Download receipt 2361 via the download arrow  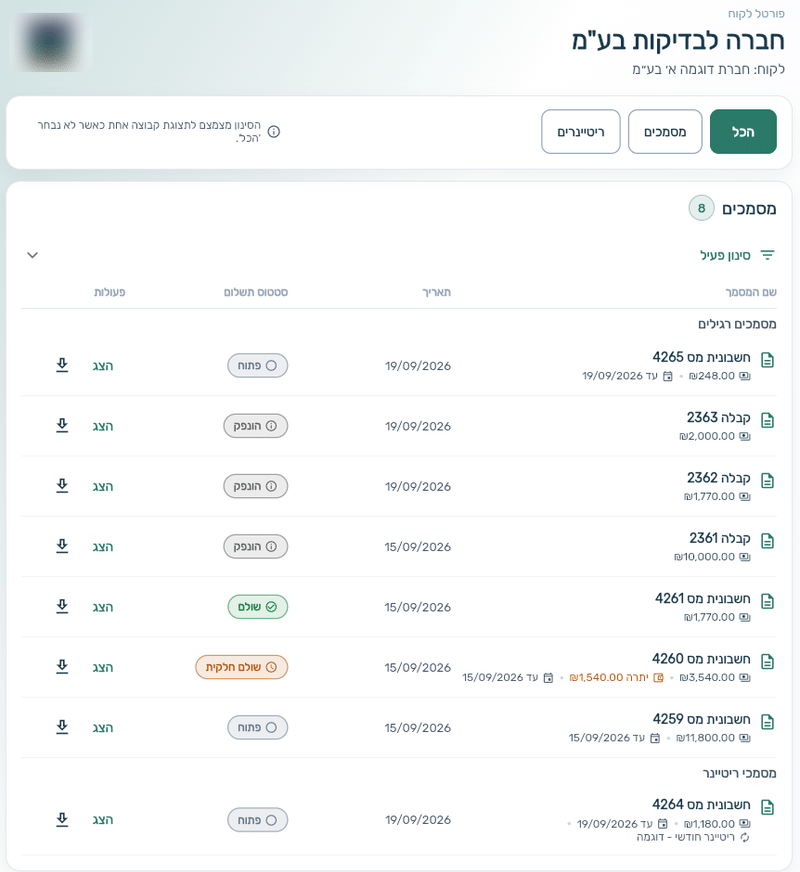pyautogui.click(x=62, y=547)
